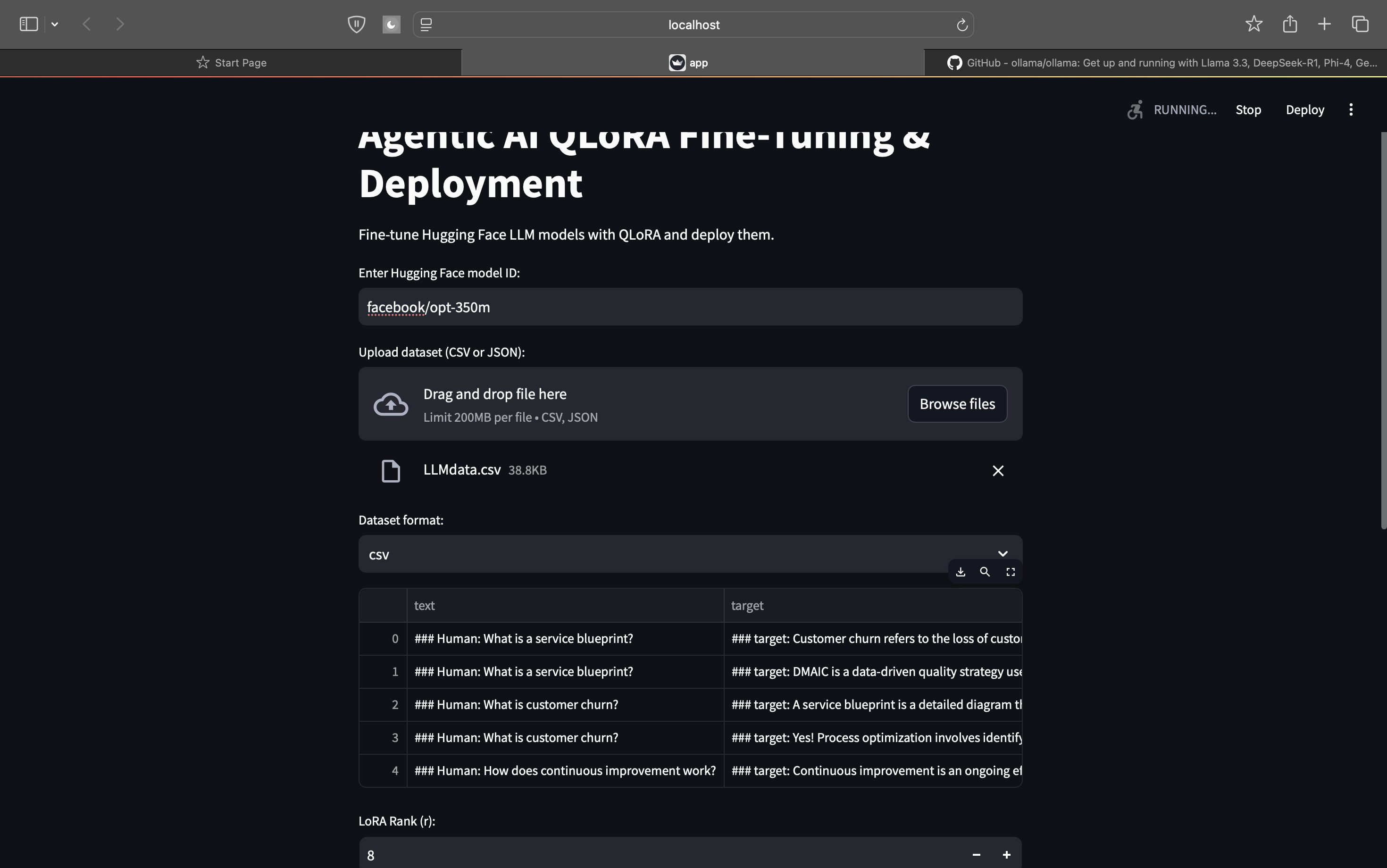Switch to the app tab
Image resolution: width=1387 pixels, height=868 pixels.
point(693,63)
